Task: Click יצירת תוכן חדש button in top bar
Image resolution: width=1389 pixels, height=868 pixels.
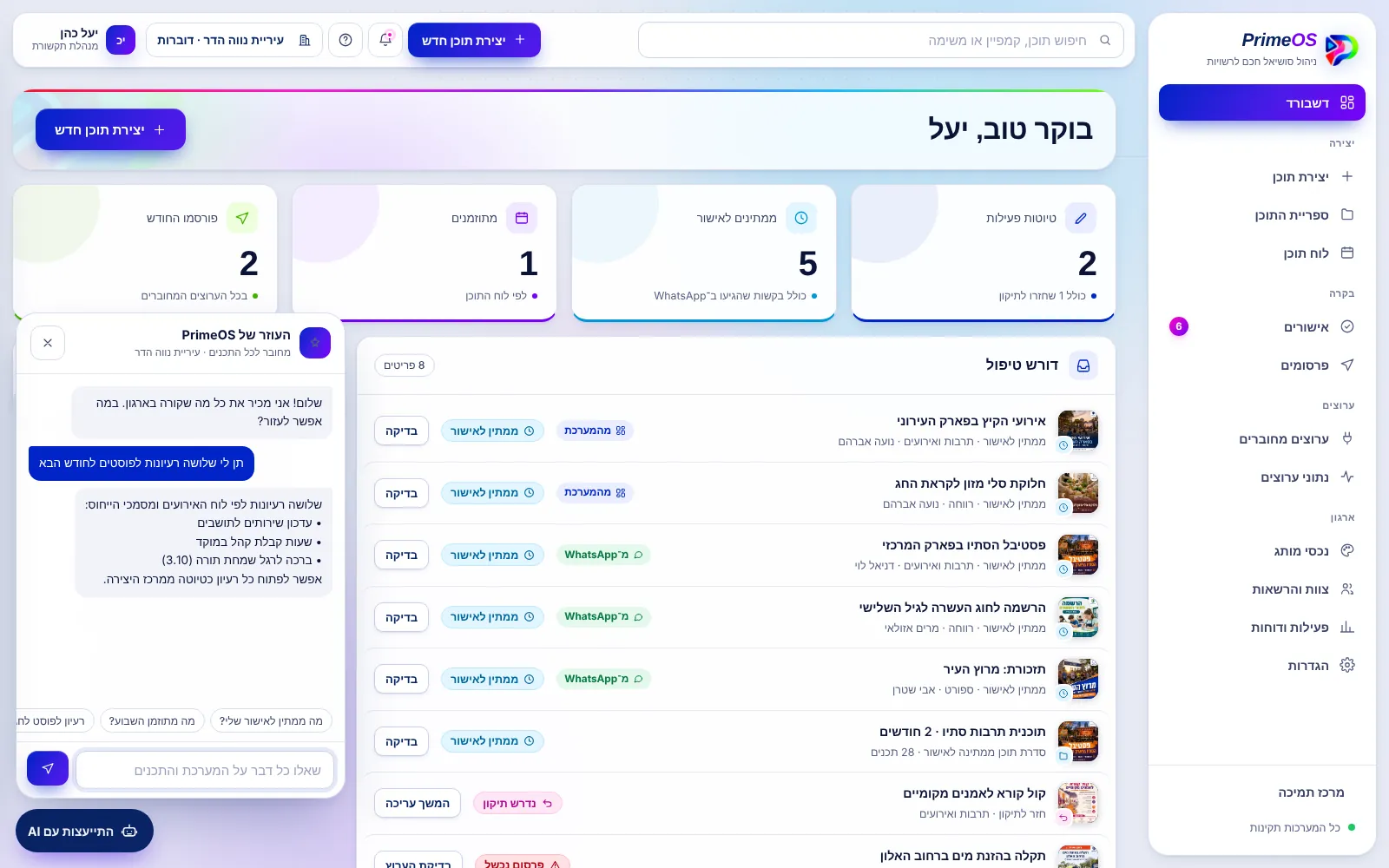Action: coord(474,40)
